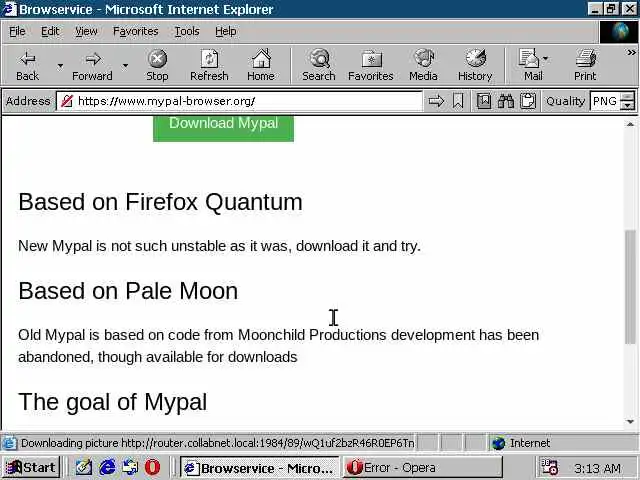
Task: Open the Media toolbar button
Action: point(423,65)
